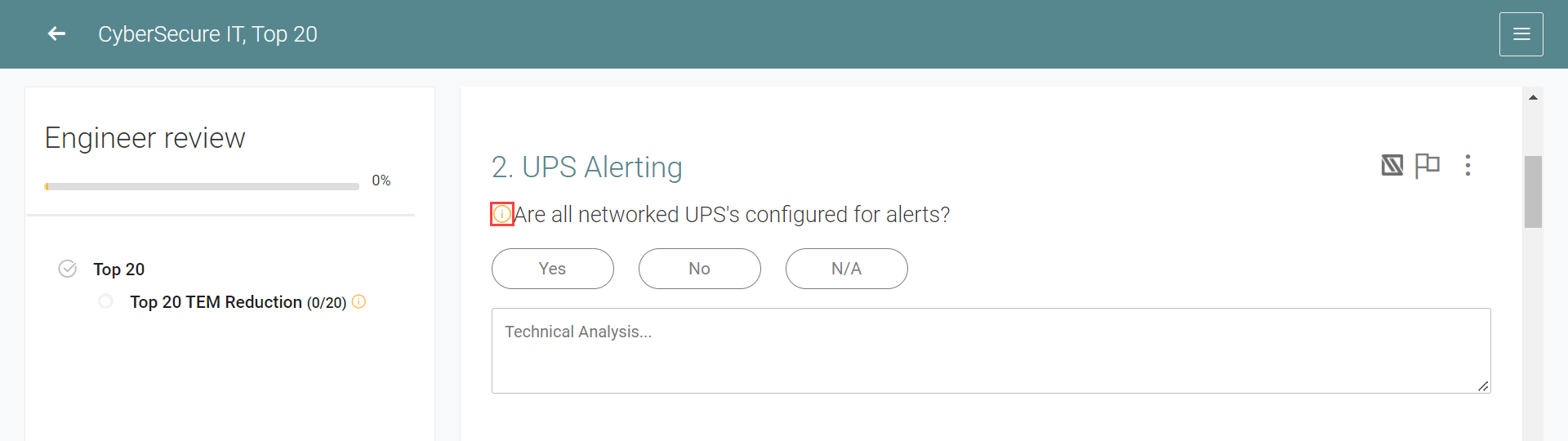Click the Engineer review progress bar
The width and height of the screenshot is (1568, 441).
click(x=202, y=186)
